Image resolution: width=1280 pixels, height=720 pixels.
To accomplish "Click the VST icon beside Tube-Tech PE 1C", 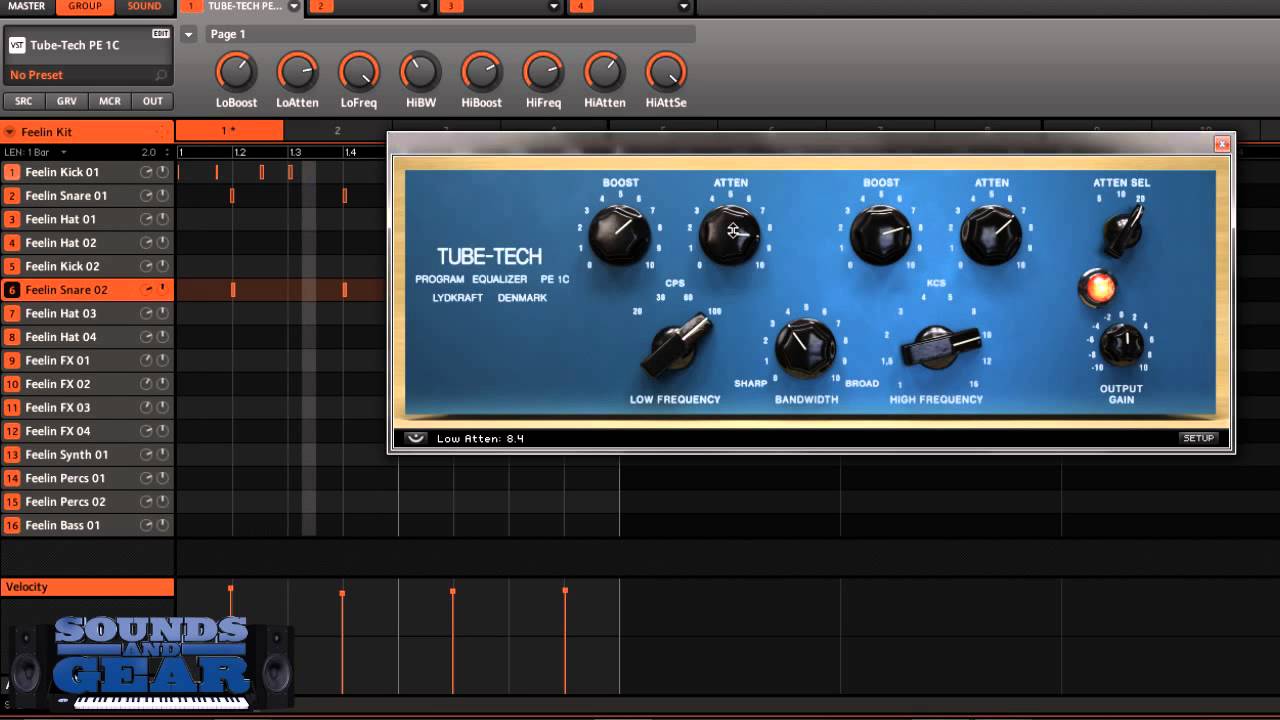I will tap(17, 45).
